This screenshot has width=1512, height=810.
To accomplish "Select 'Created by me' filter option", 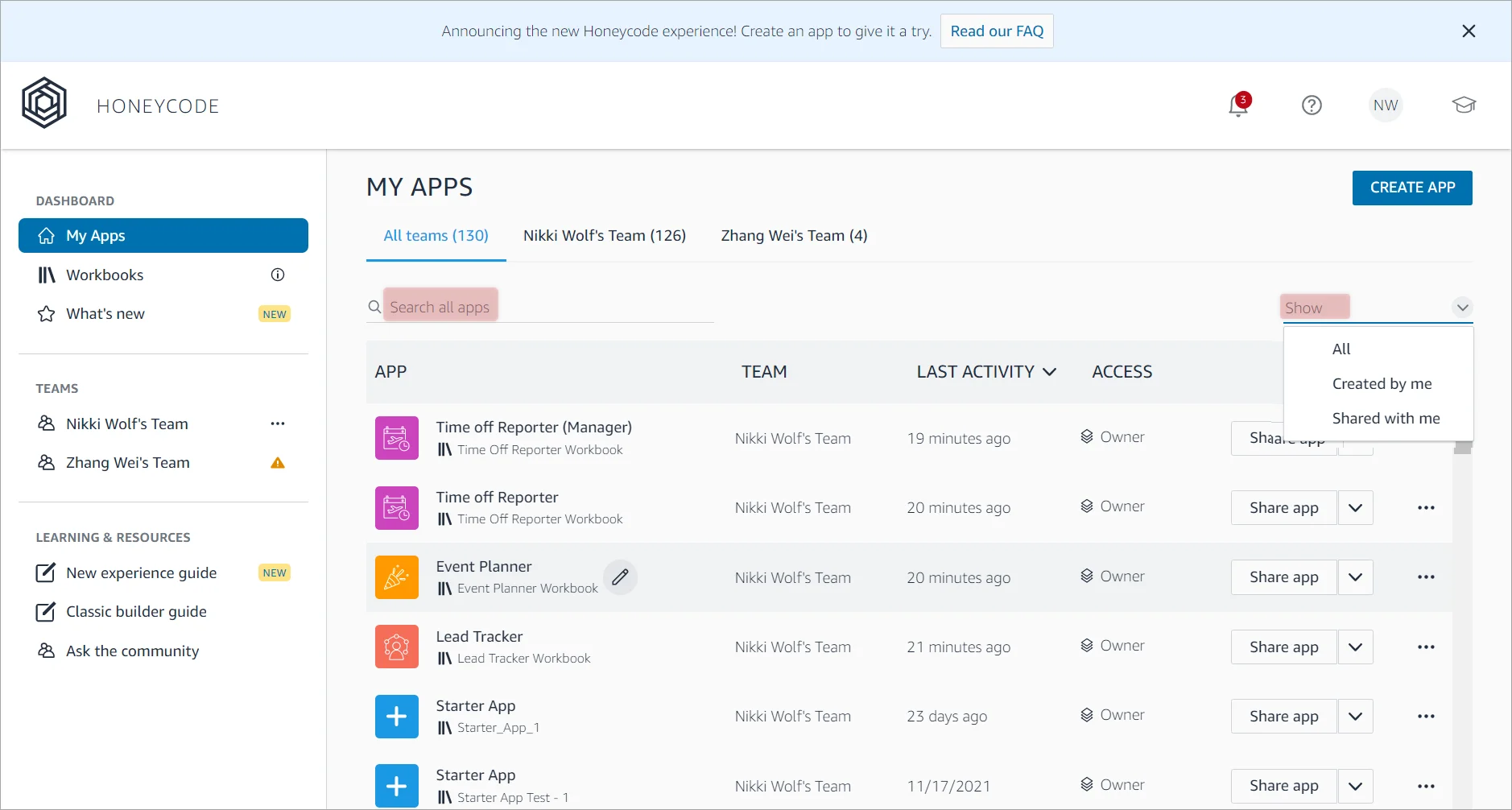I will click(x=1382, y=384).
